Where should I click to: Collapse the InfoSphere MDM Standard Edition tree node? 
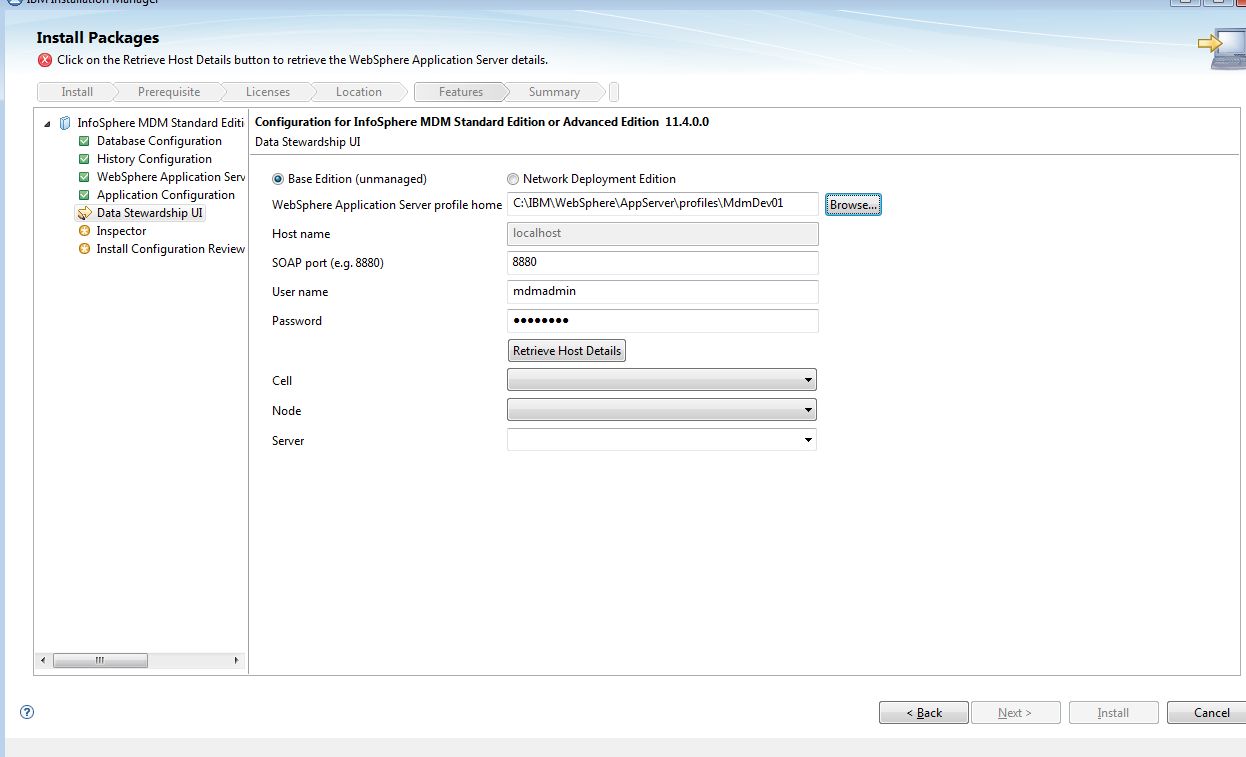pos(47,124)
